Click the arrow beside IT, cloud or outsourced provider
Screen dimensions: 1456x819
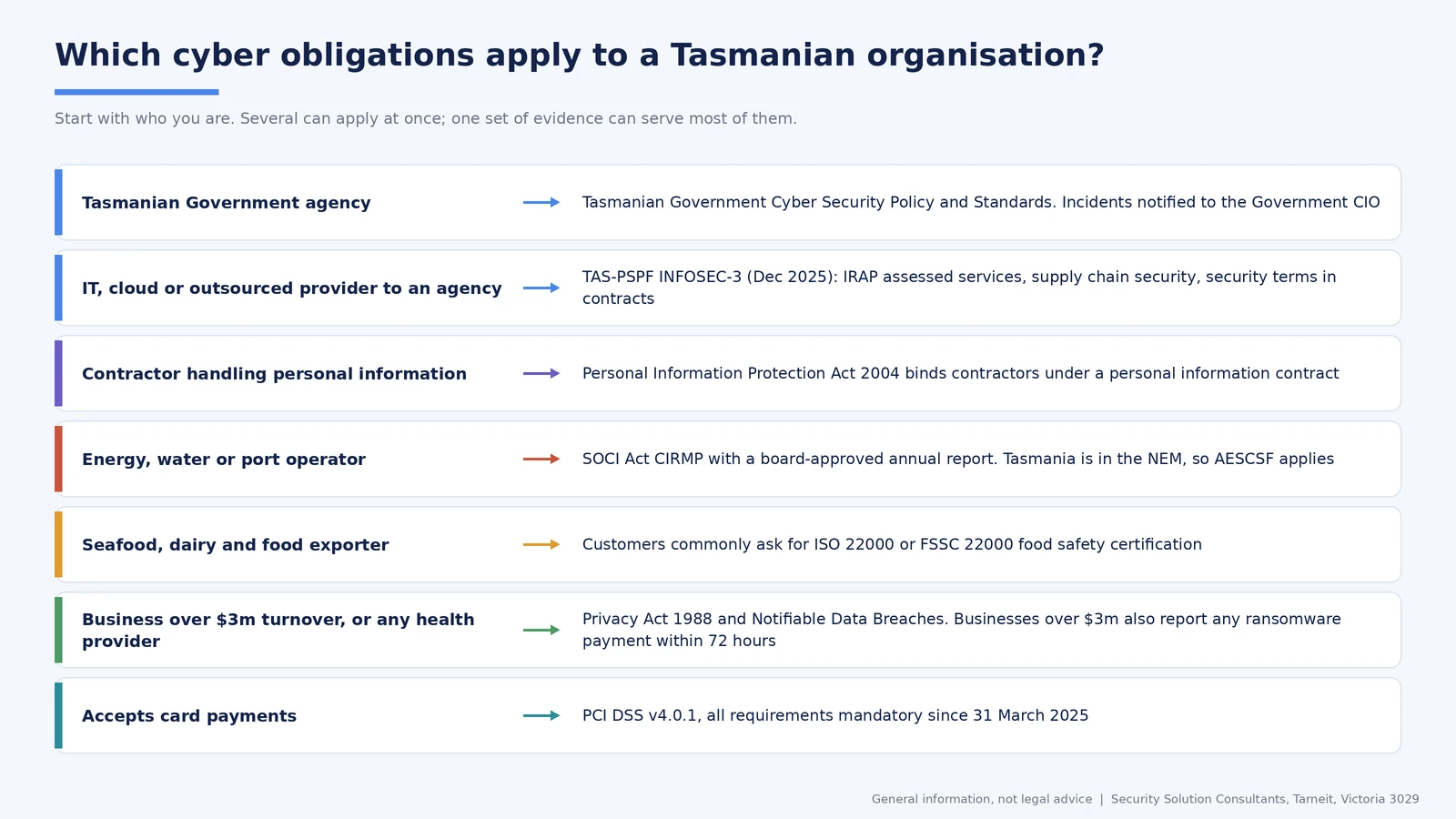[x=541, y=288]
